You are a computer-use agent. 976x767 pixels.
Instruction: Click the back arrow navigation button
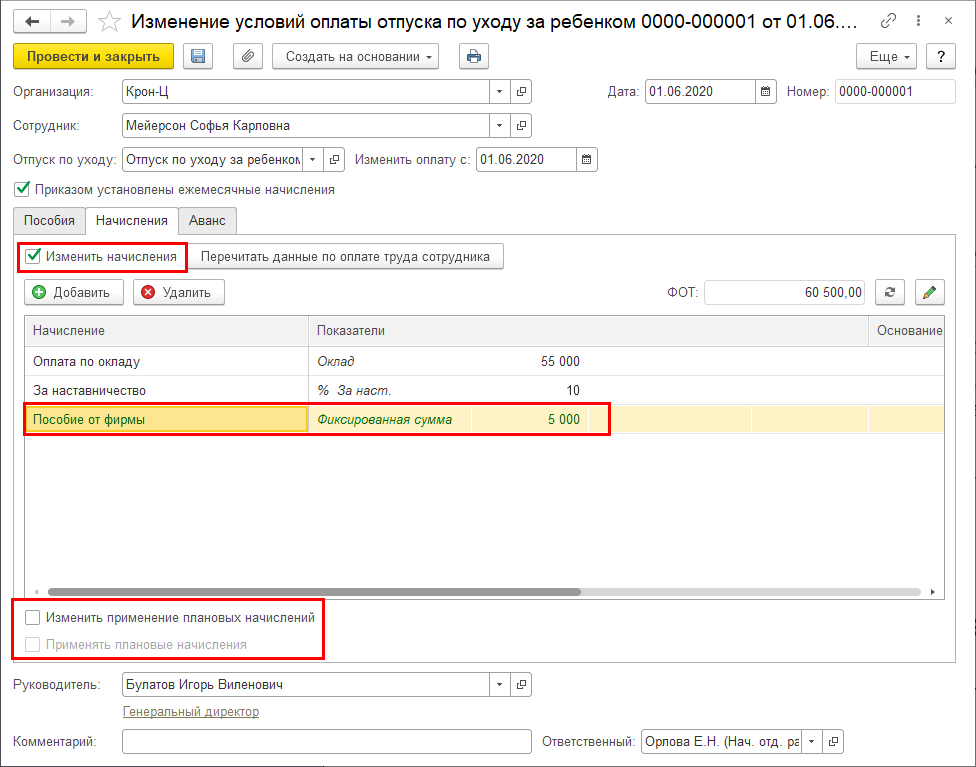(x=32, y=21)
